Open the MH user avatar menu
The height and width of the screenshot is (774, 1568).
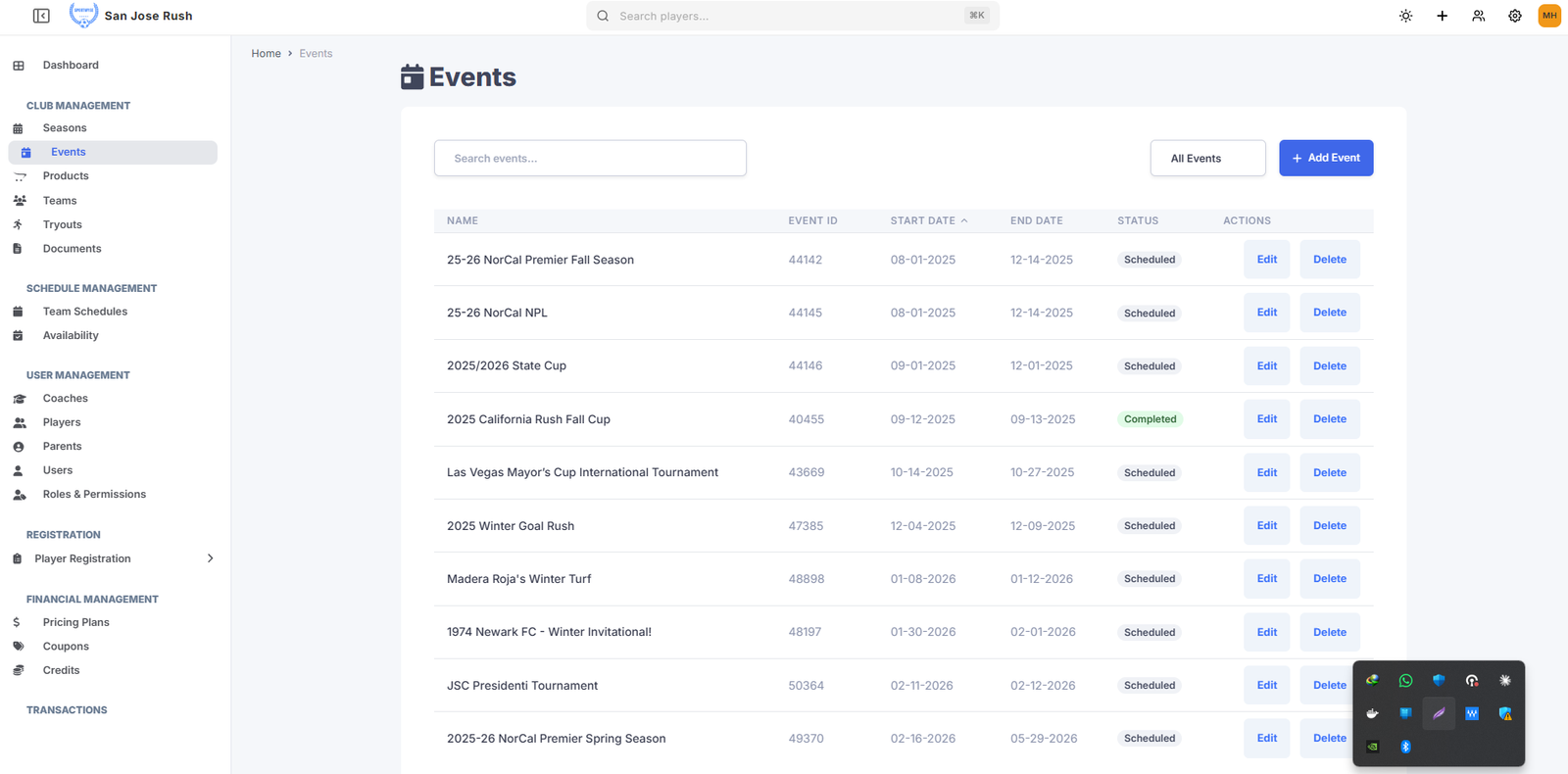1549,16
